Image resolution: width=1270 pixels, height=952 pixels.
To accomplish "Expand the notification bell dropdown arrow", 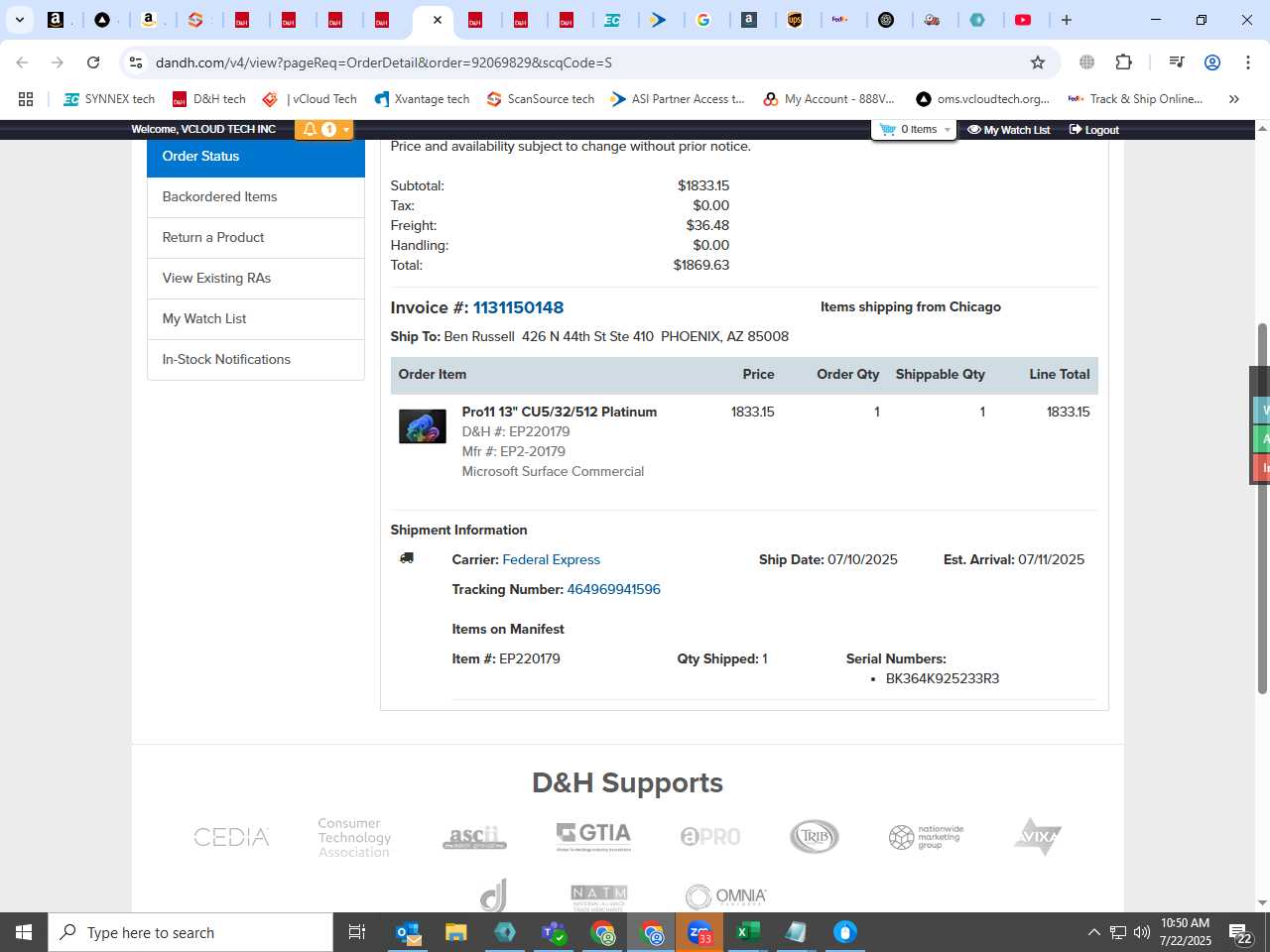I will 345,130.
